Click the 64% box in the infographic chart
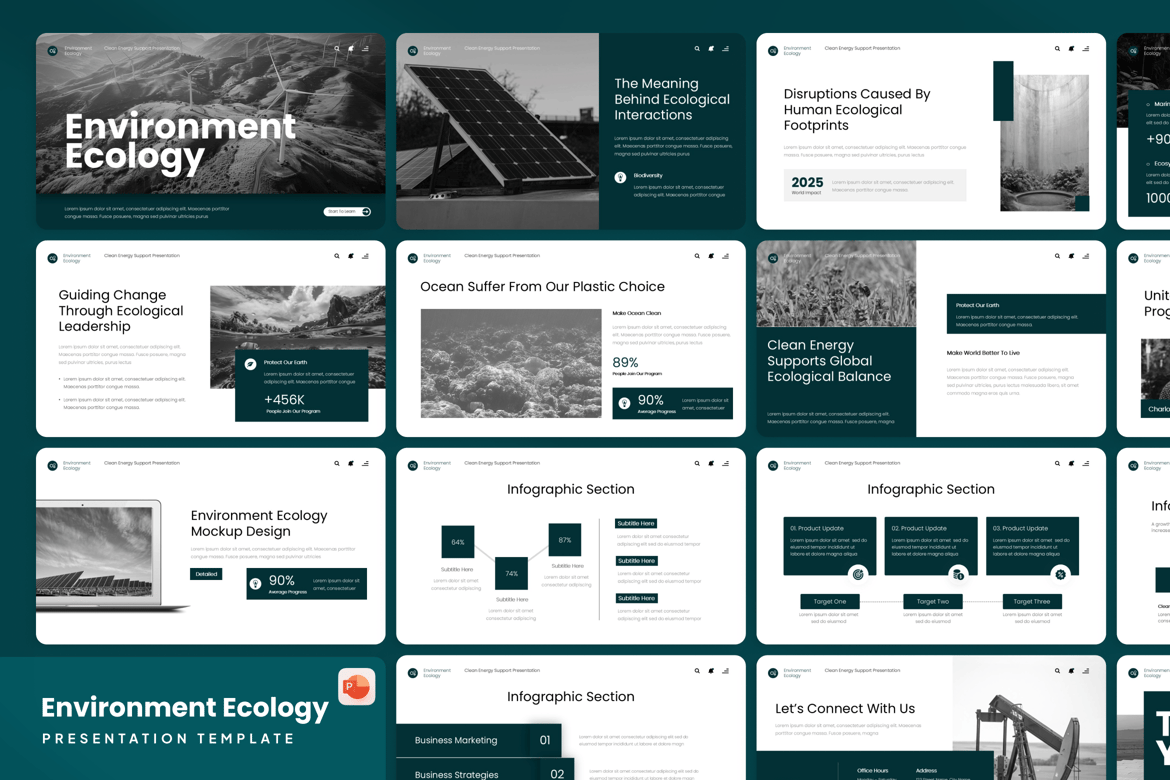 tap(457, 542)
